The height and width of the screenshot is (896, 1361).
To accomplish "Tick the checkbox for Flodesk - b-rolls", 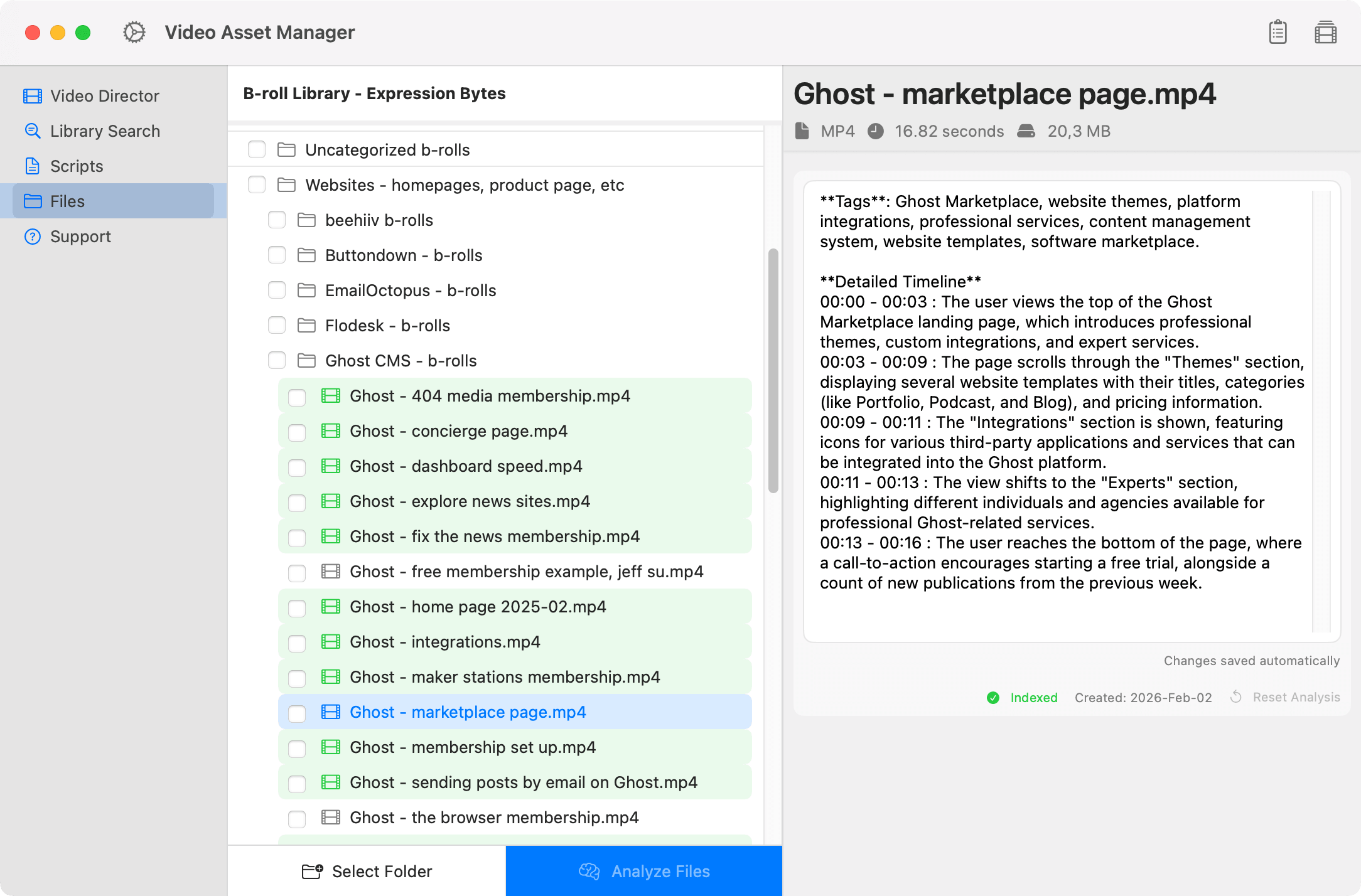I will [277, 325].
